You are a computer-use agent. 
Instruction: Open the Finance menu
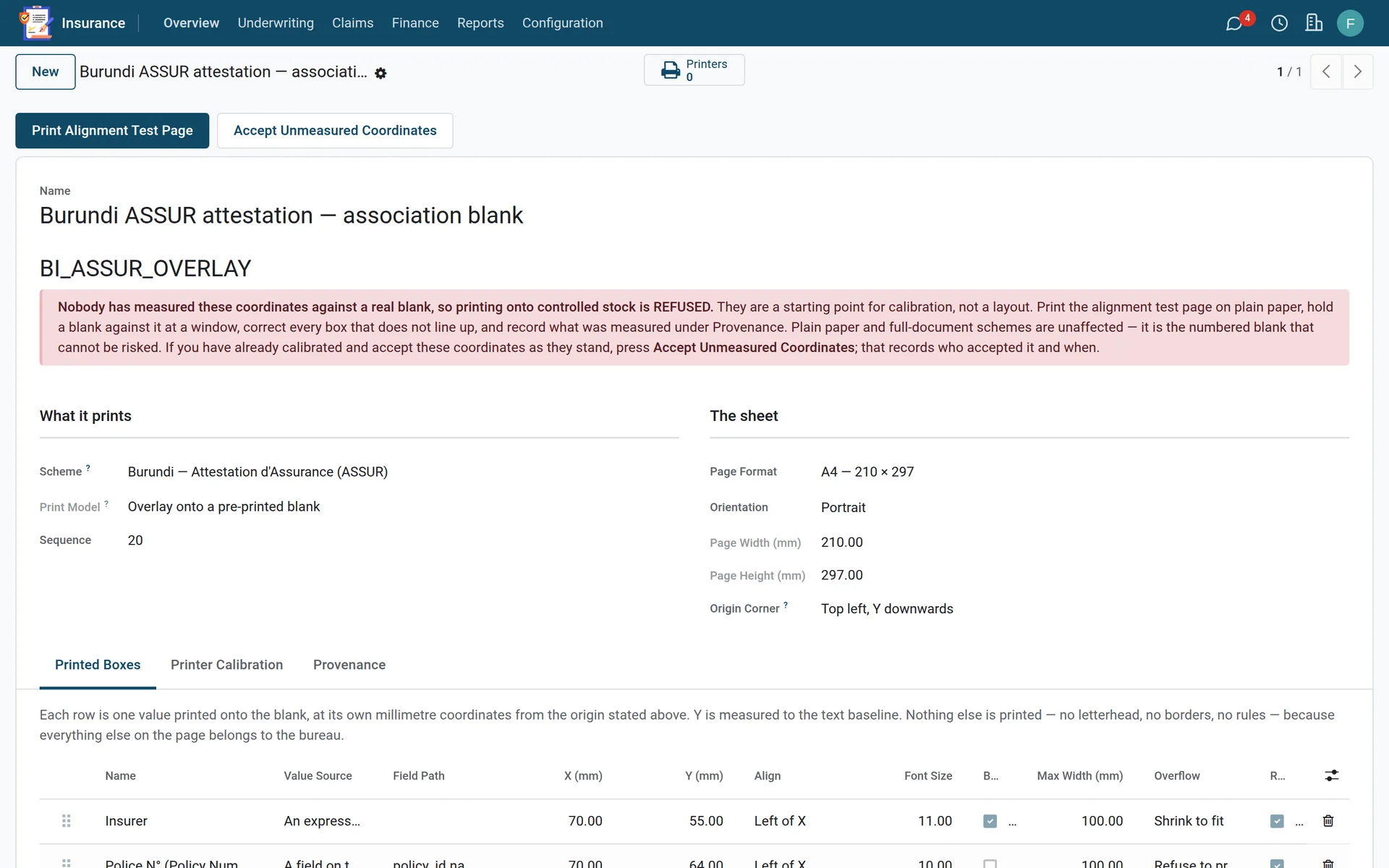(x=415, y=23)
